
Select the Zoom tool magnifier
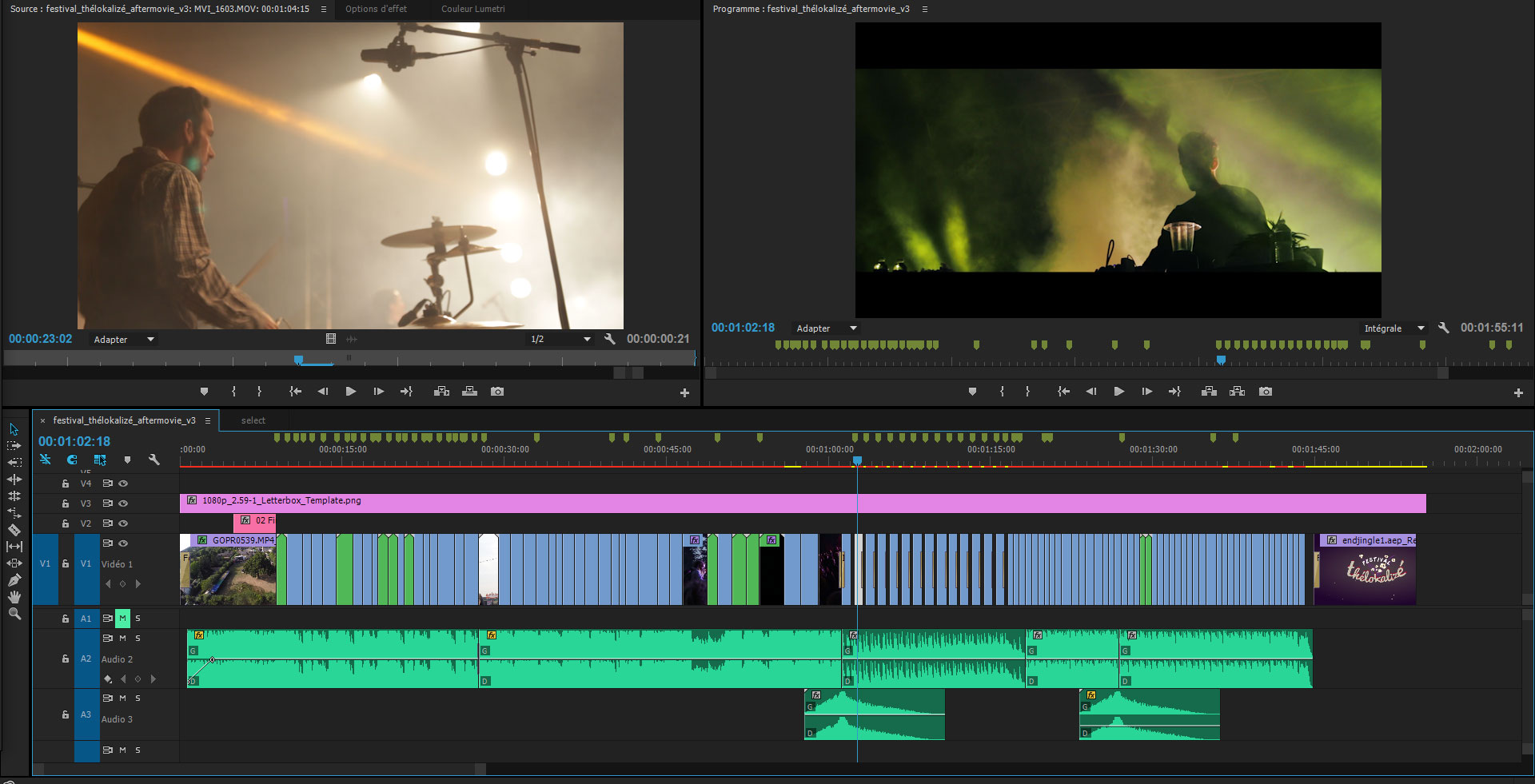(x=14, y=614)
